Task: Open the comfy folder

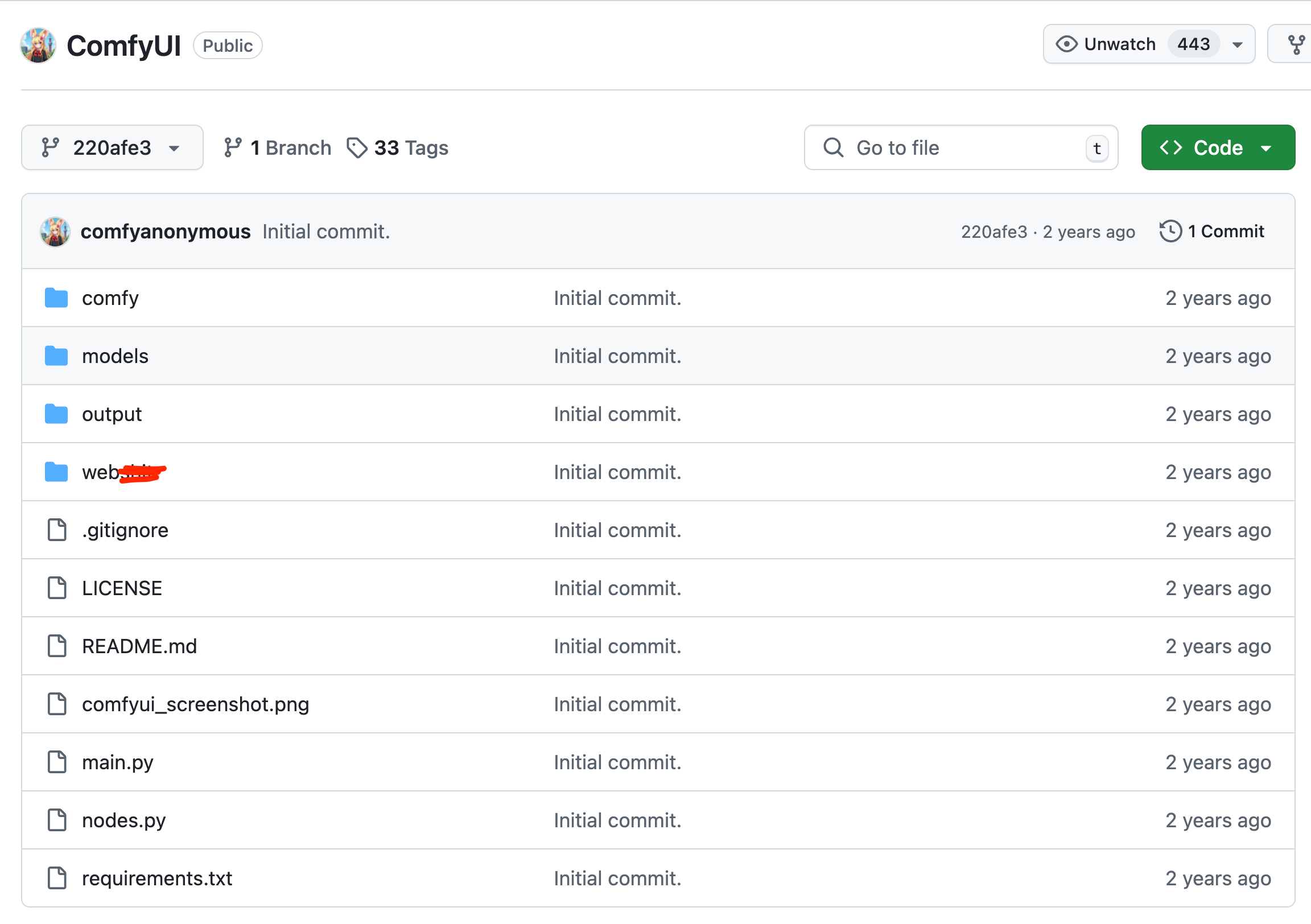Action: click(110, 298)
